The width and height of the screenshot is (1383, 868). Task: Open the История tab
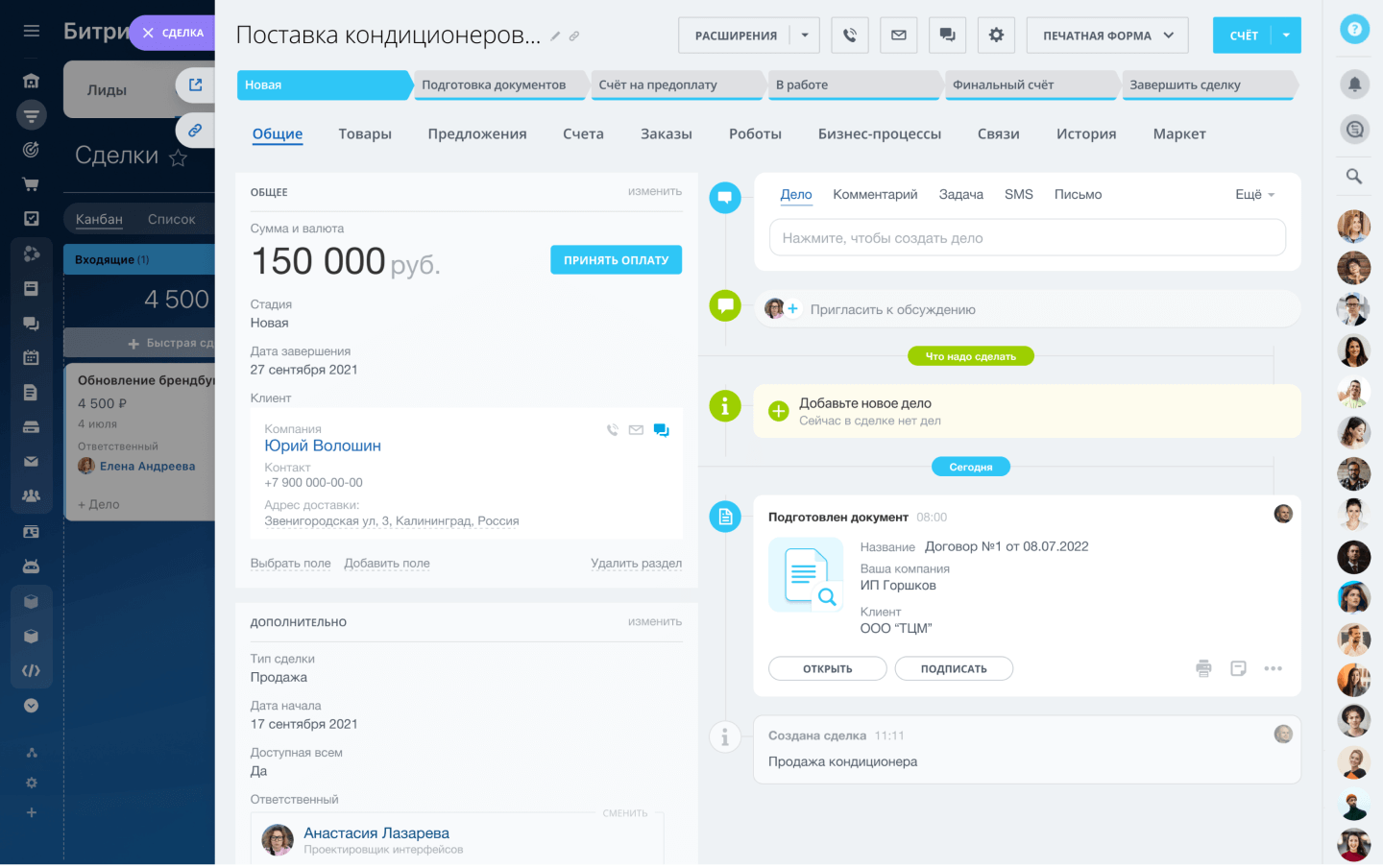[1085, 133]
